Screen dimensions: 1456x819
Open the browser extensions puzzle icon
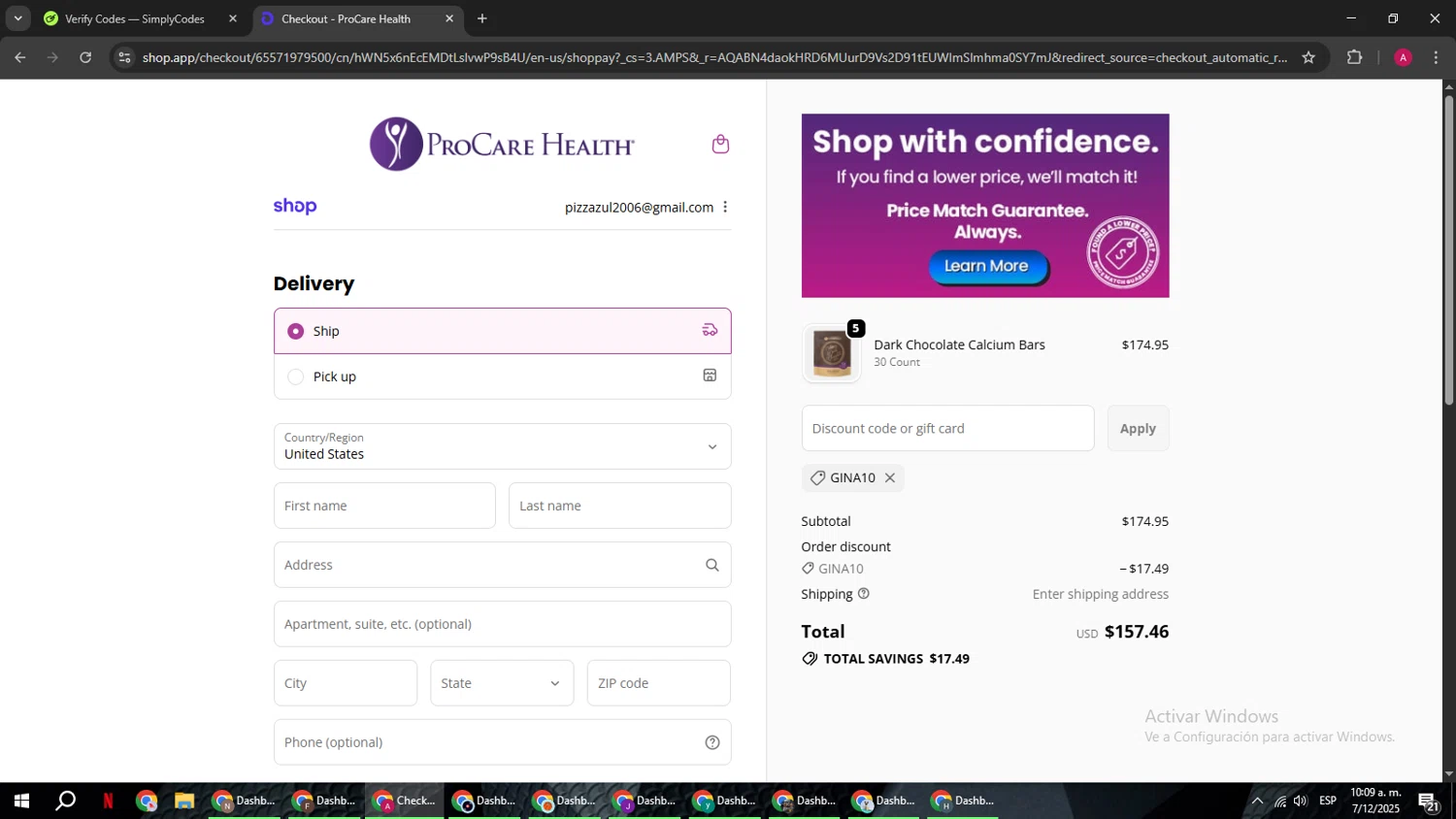click(x=1355, y=57)
